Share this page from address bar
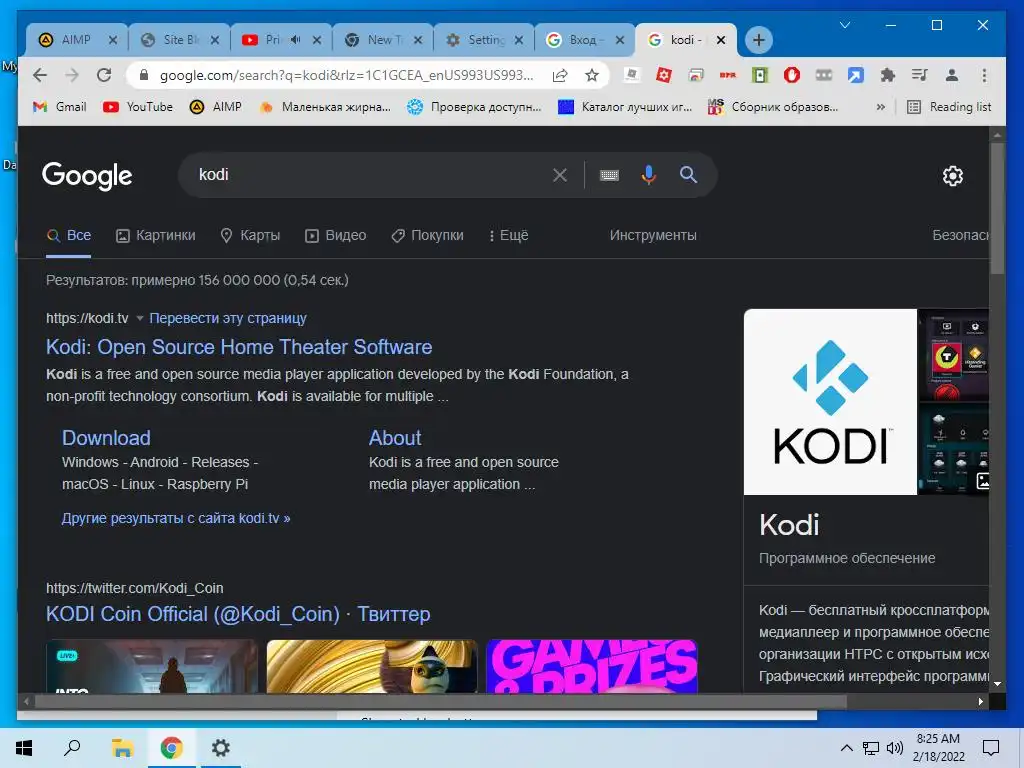Image resolution: width=1024 pixels, height=768 pixels. click(x=560, y=76)
